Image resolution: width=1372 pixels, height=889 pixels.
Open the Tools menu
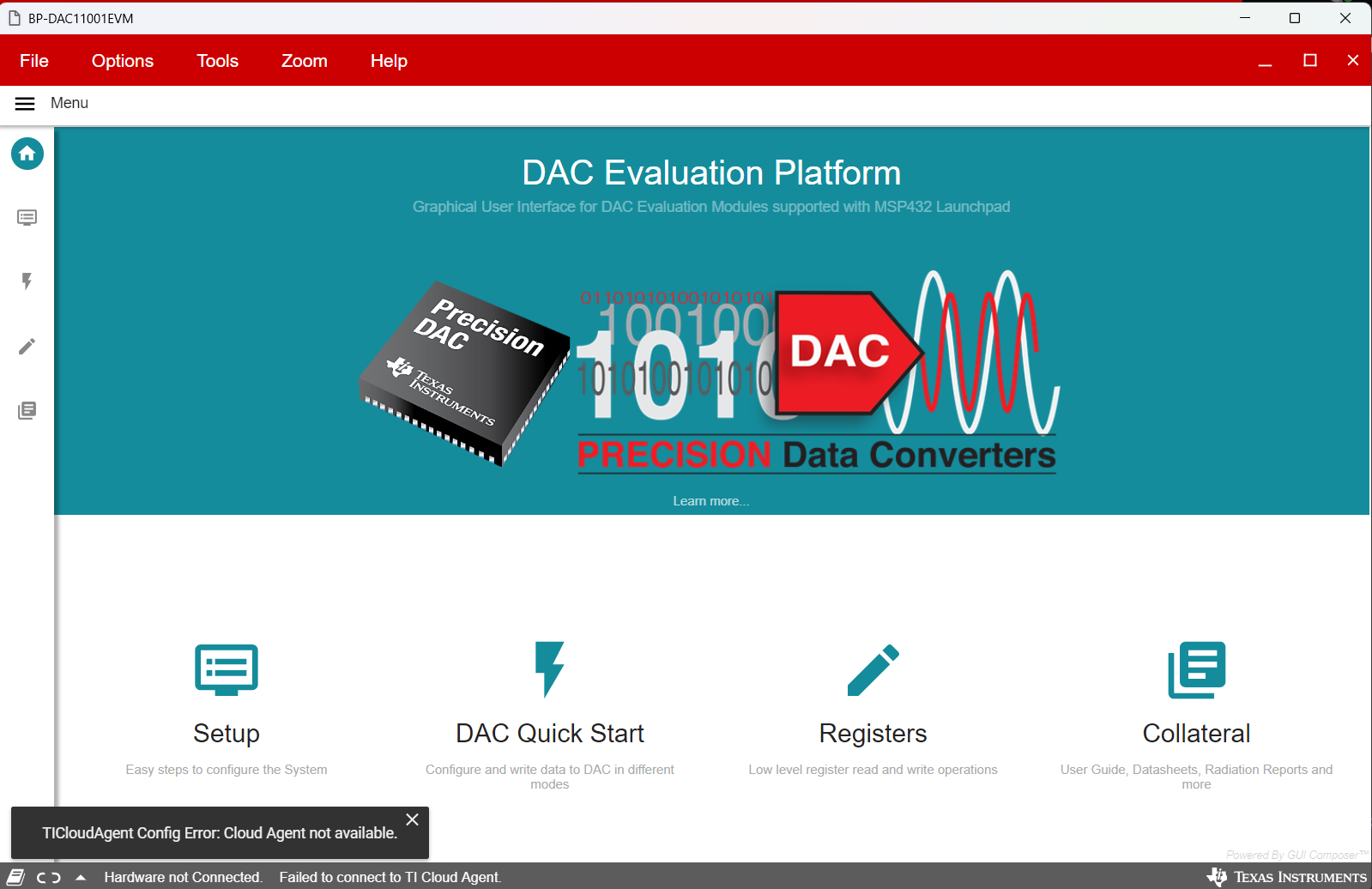(x=218, y=61)
